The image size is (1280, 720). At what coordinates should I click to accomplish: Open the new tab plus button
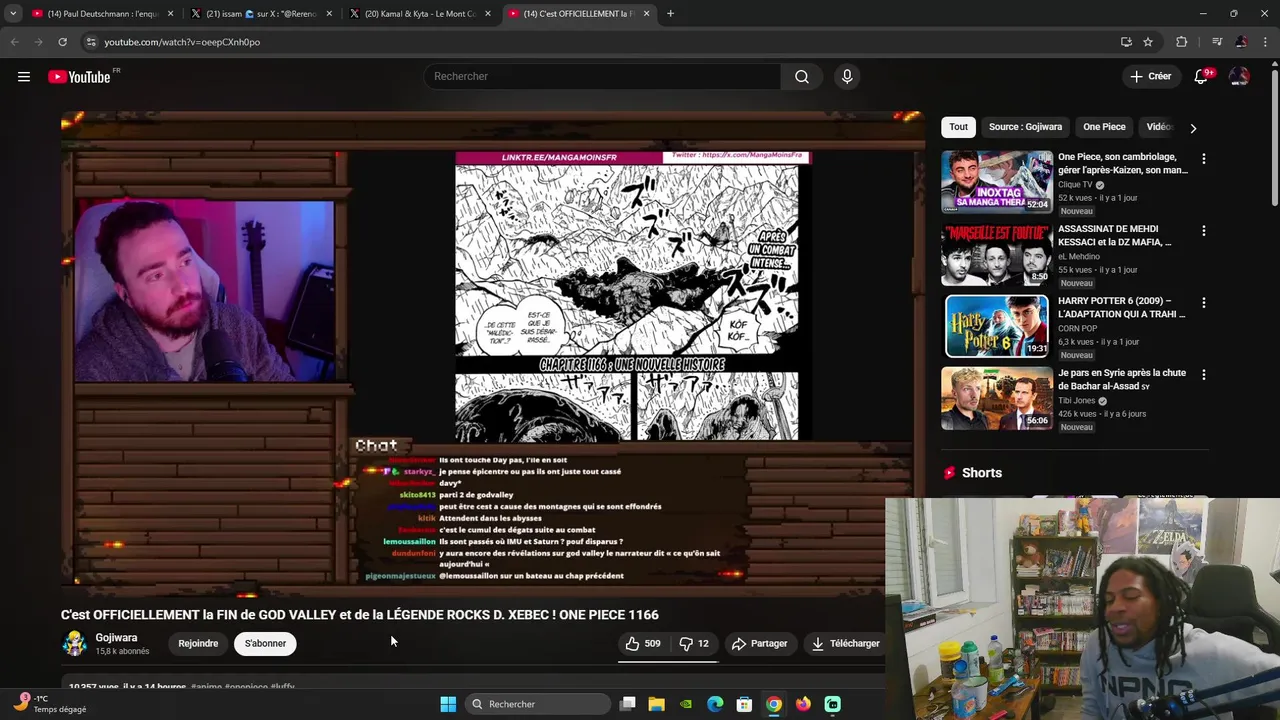pyautogui.click(x=670, y=14)
